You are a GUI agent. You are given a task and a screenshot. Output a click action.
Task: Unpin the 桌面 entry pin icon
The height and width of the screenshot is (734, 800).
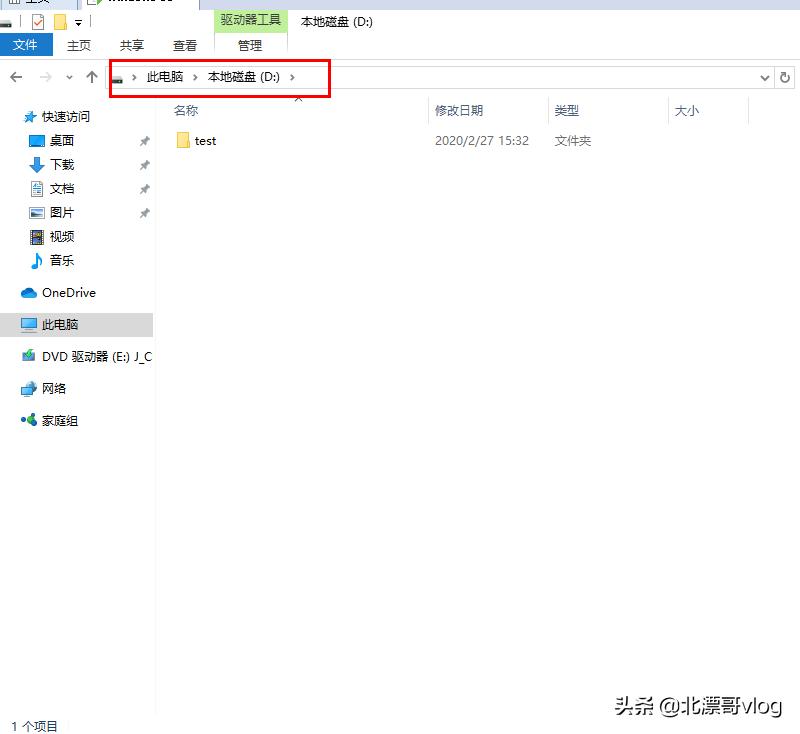click(x=145, y=141)
